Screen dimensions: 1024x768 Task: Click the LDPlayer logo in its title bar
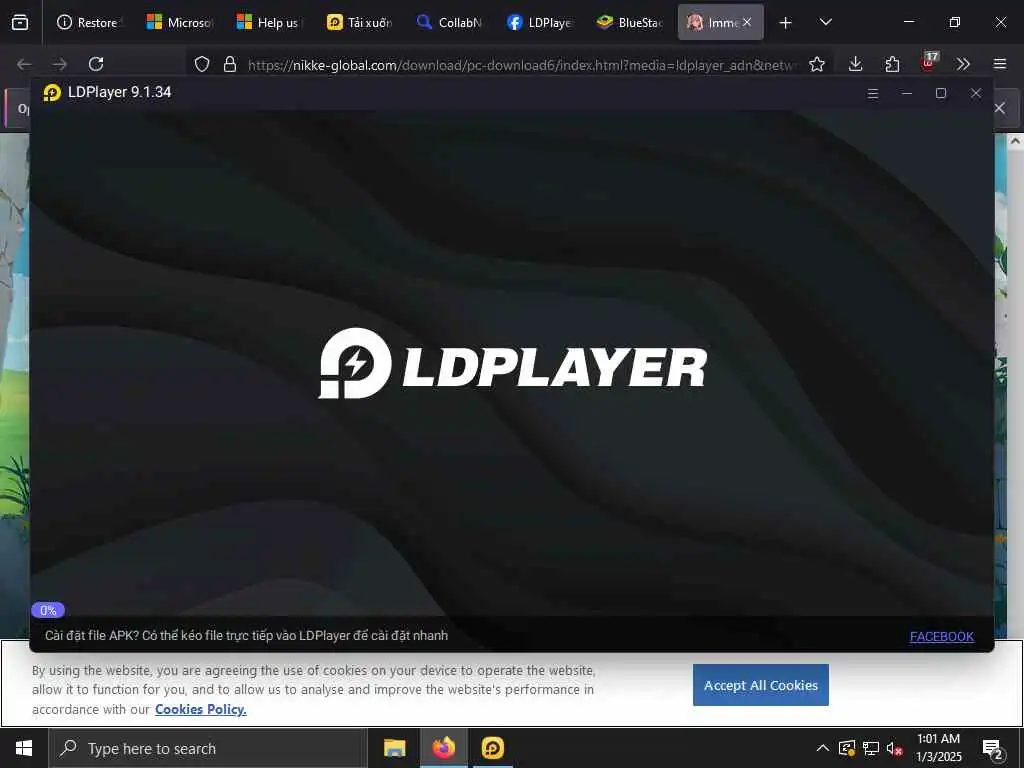tap(52, 93)
